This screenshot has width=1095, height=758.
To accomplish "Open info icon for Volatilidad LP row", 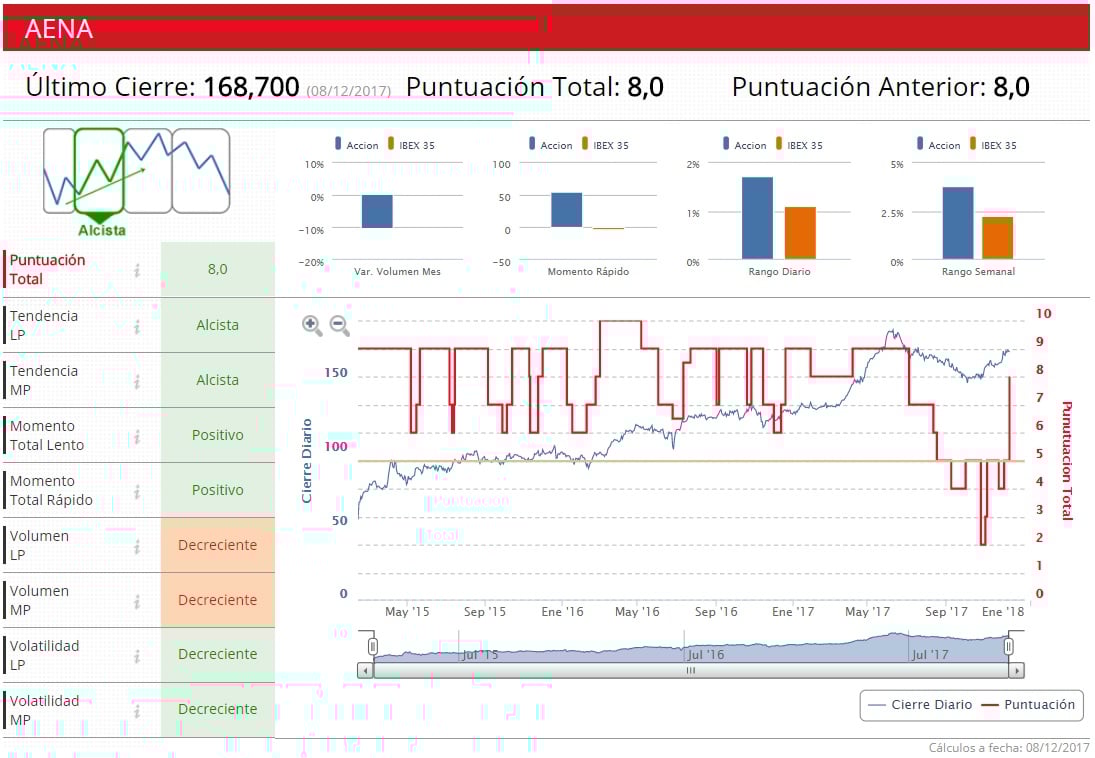I will click(x=137, y=655).
